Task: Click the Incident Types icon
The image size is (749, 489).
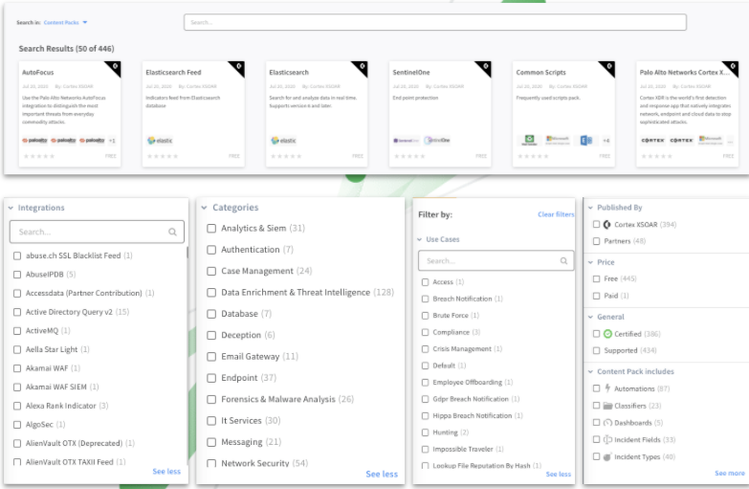Action: 608,457
